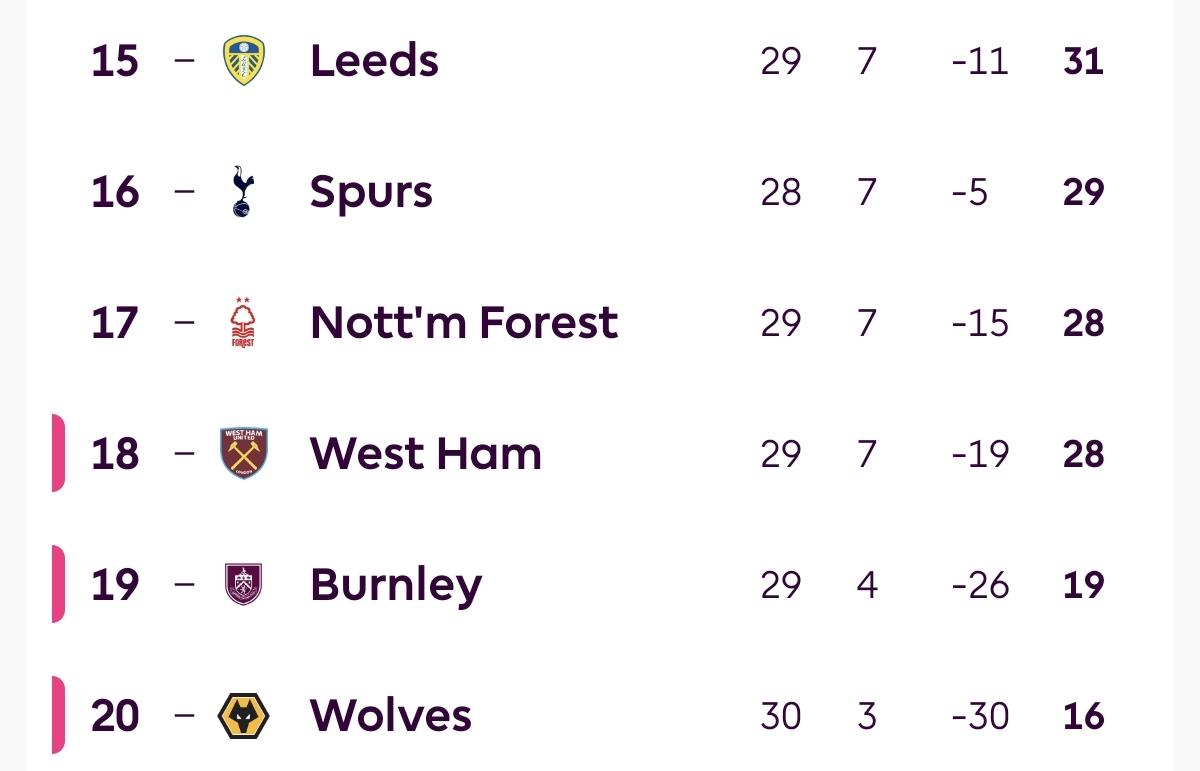Click Leeds' 31 points total
The height and width of the screenshot is (771, 1200).
(1083, 61)
